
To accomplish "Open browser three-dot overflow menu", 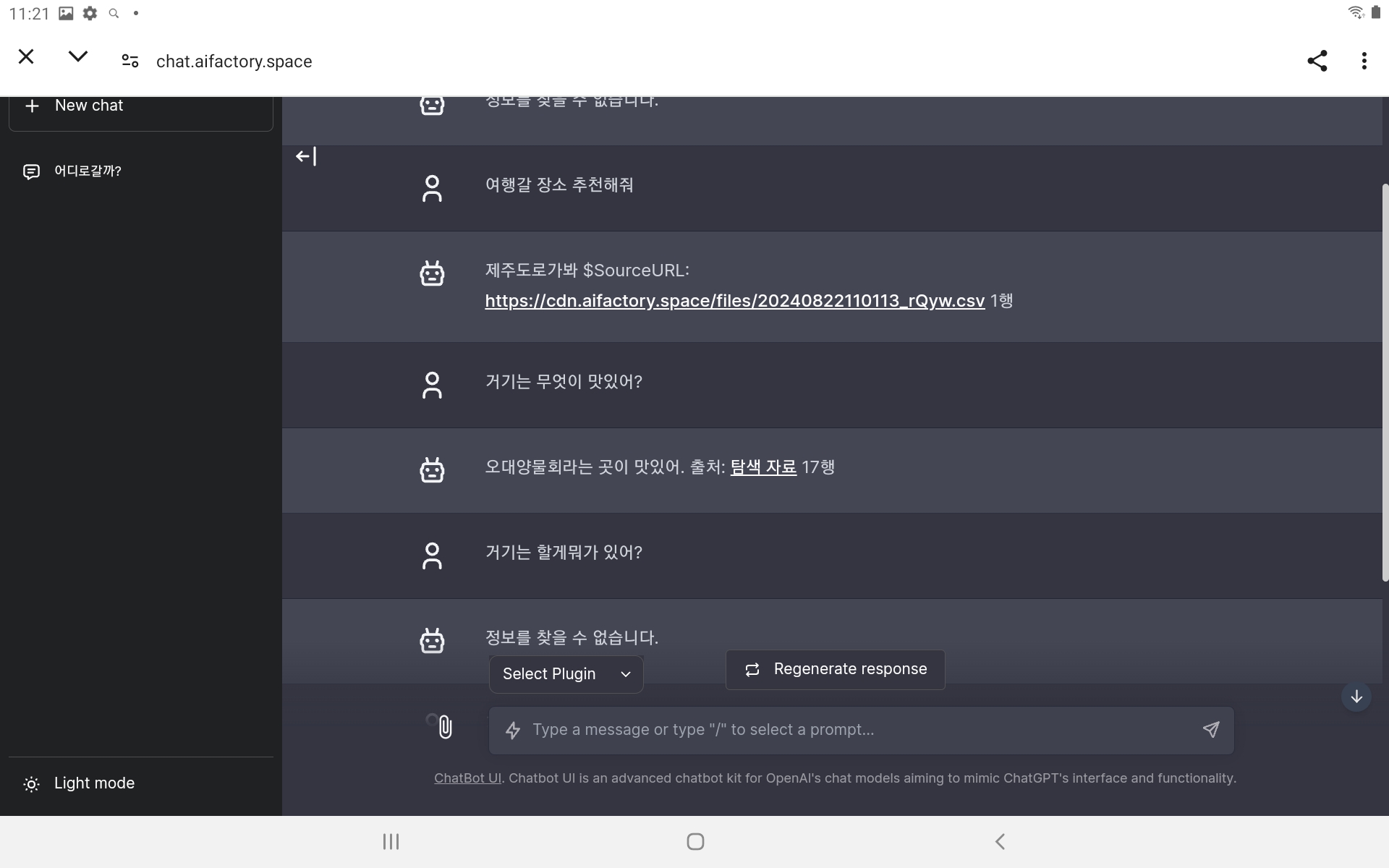I will 1364,61.
